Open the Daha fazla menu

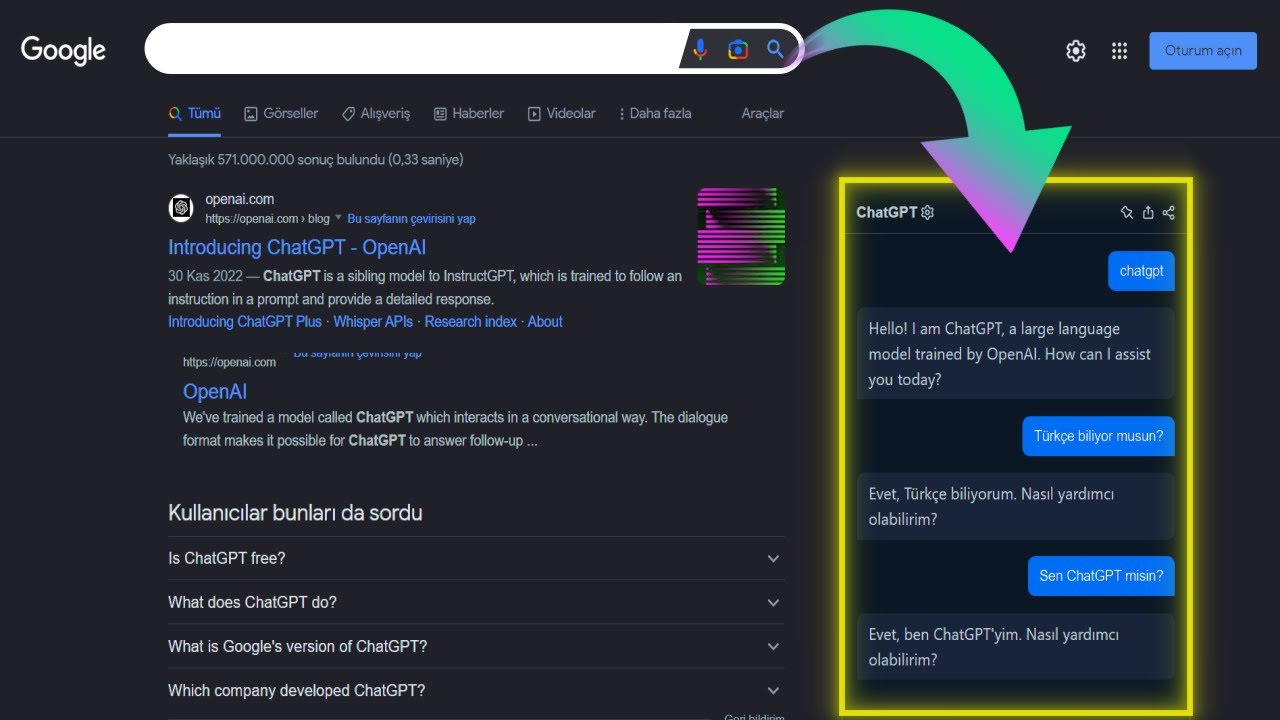655,114
